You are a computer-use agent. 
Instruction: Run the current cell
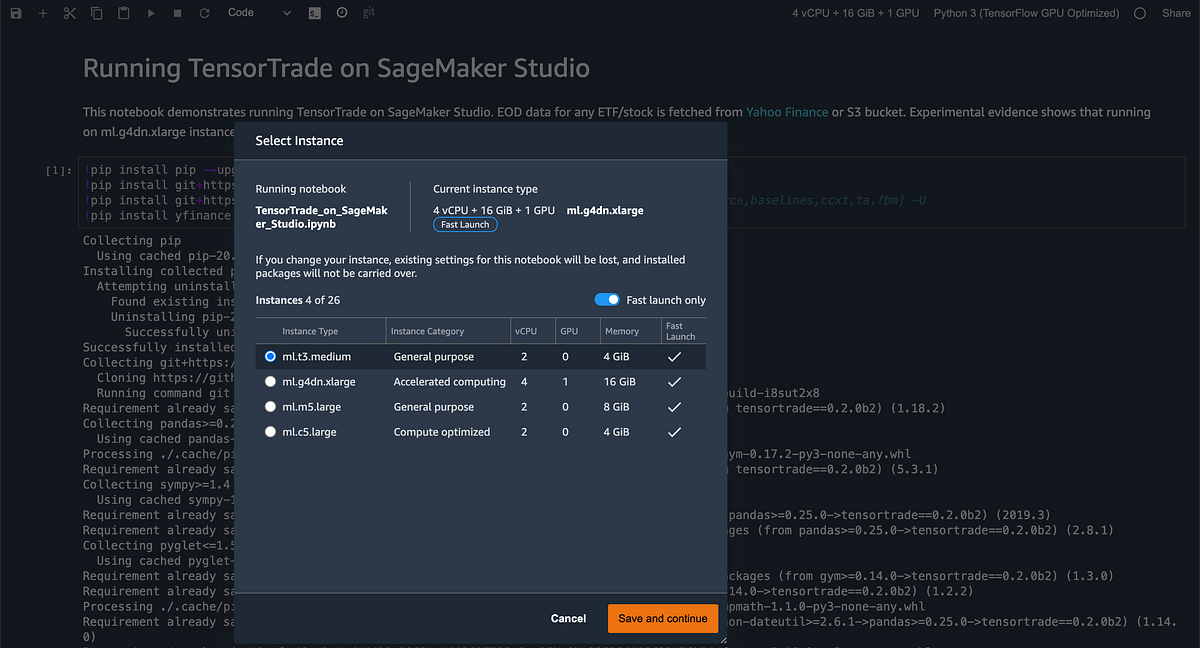[x=152, y=13]
